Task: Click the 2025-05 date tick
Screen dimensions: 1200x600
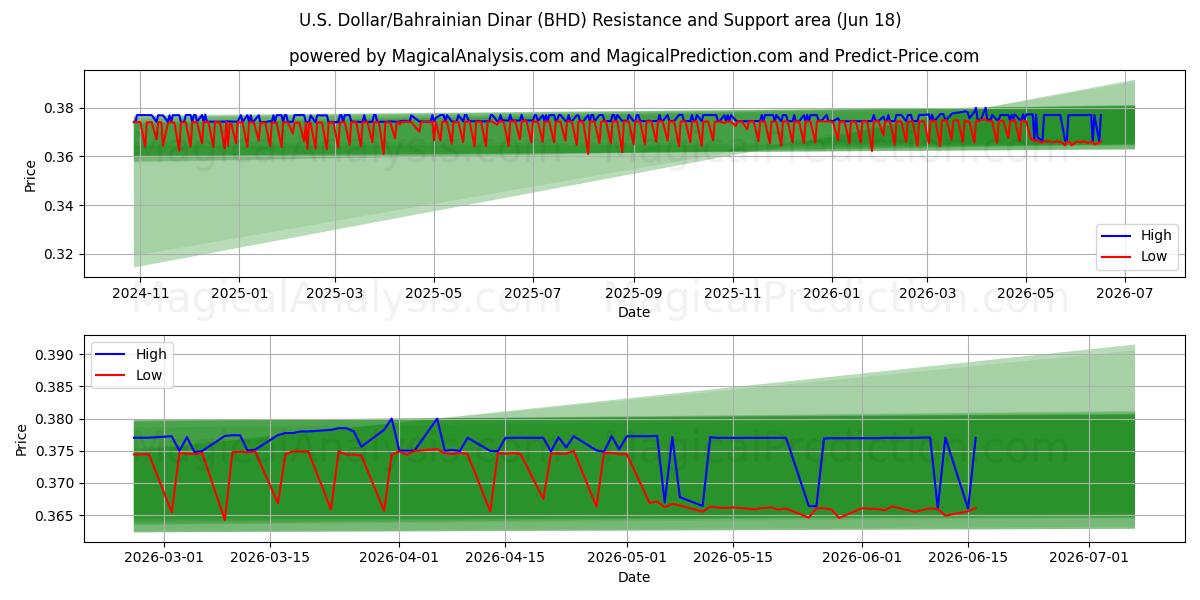Action: click(434, 293)
